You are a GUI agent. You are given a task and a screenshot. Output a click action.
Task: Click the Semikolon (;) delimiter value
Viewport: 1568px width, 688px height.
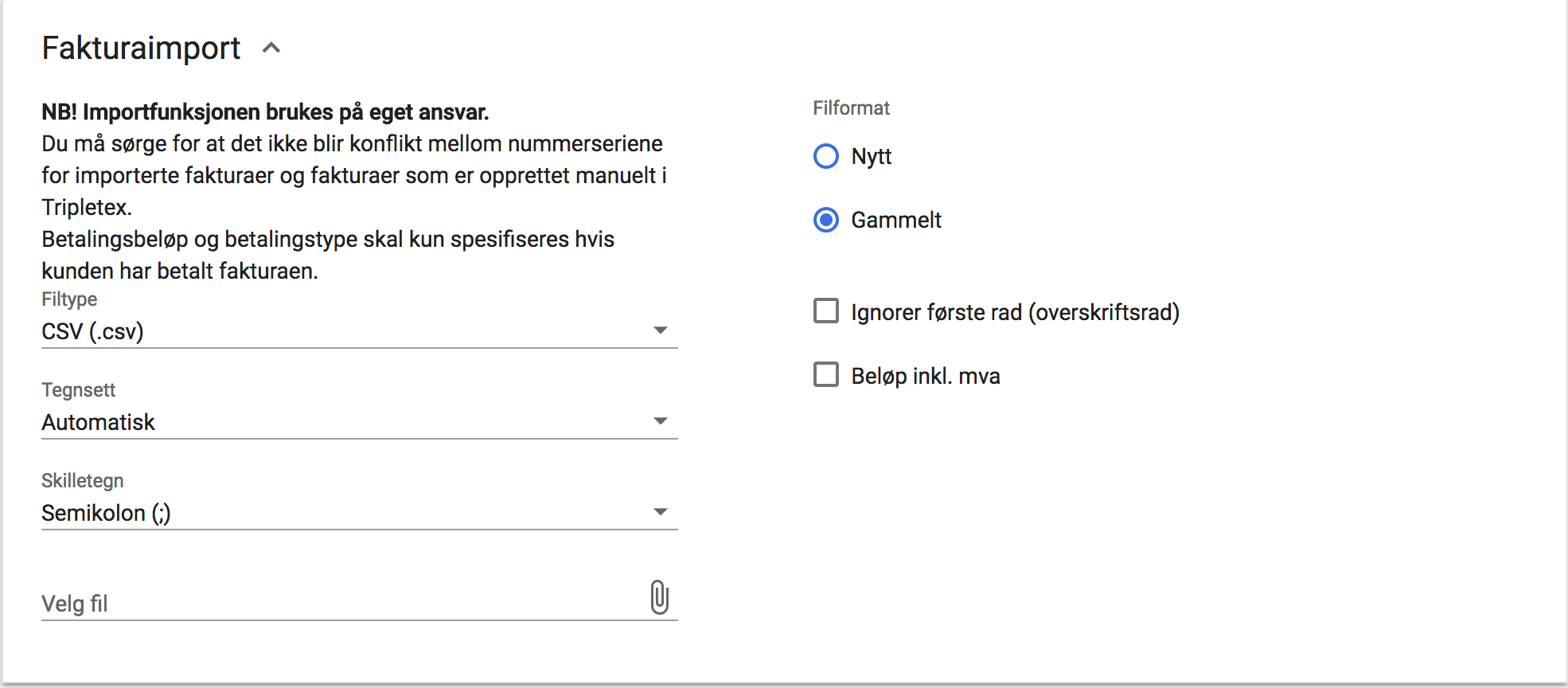click(x=107, y=513)
